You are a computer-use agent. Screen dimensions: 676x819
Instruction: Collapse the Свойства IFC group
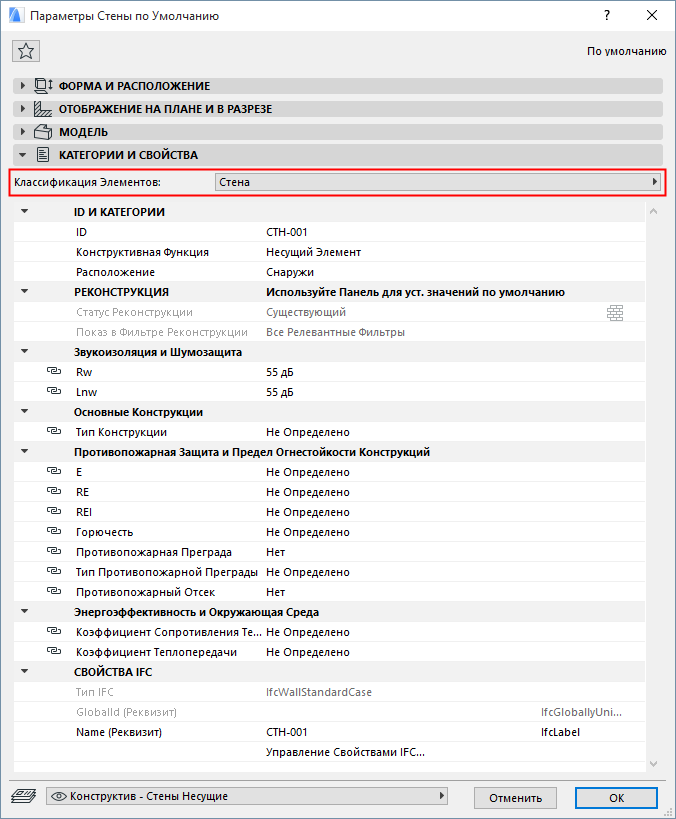tap(25, 672)
